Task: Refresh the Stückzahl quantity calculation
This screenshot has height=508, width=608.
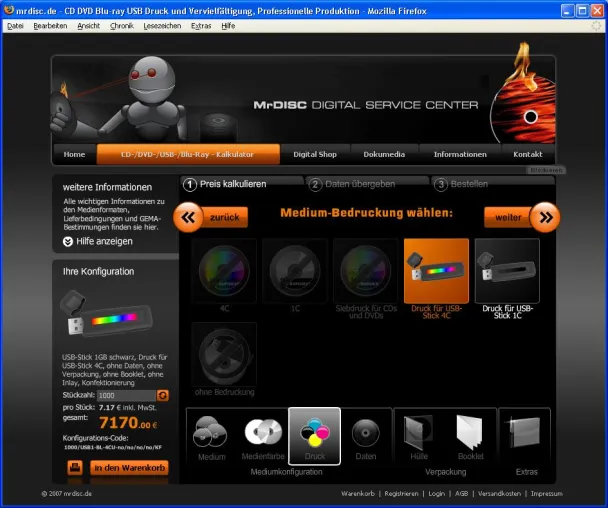Action: [x=163, y=395]
